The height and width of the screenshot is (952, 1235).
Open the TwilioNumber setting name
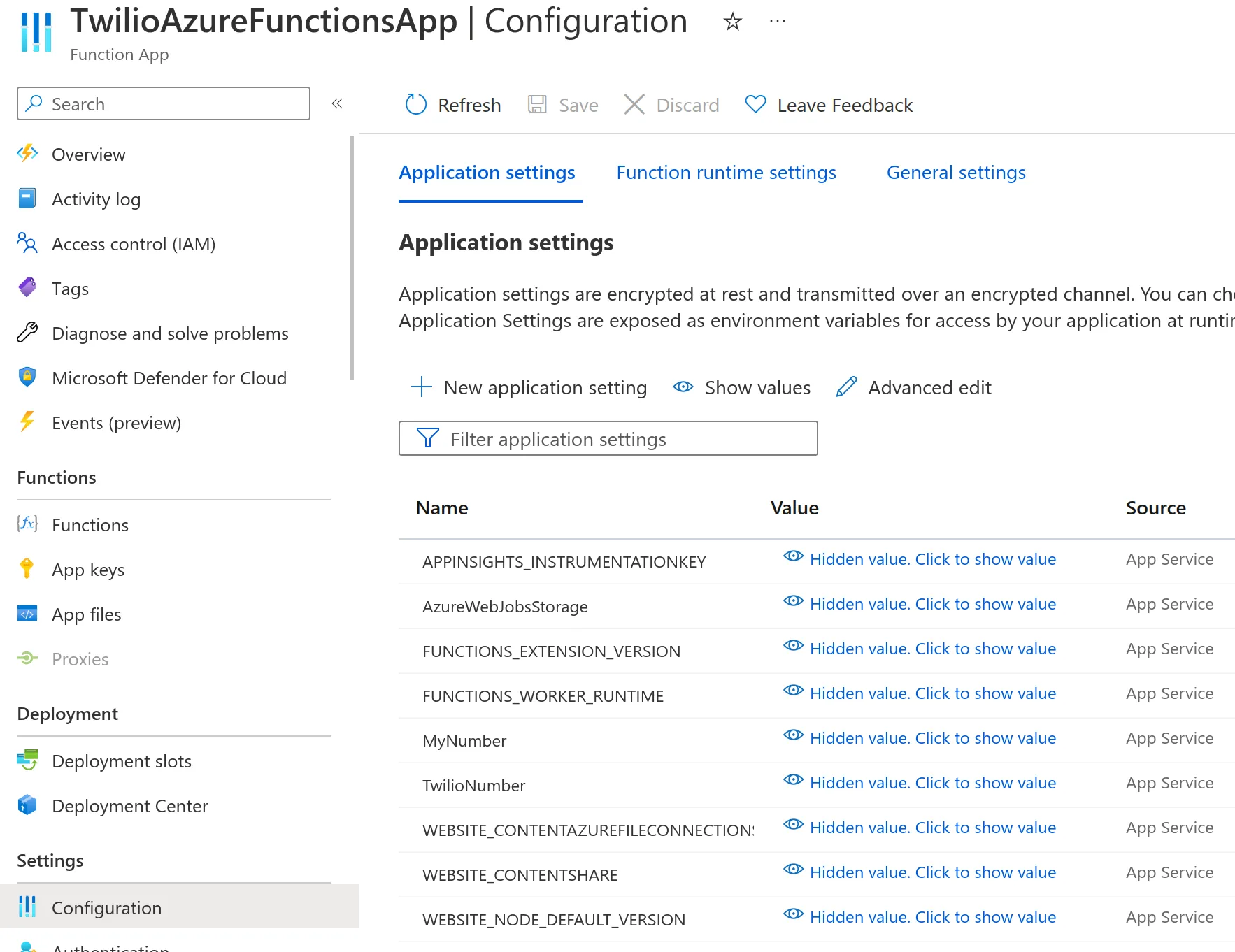tap(473, 786)
